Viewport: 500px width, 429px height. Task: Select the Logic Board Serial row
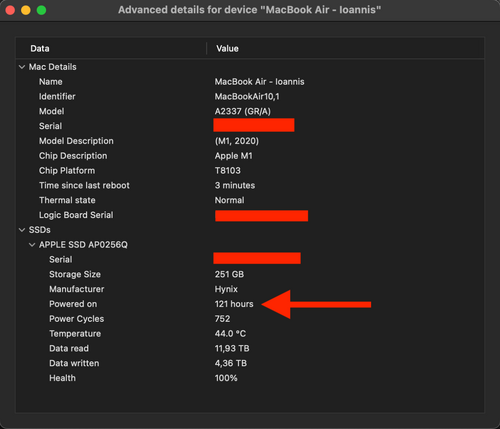250,215
